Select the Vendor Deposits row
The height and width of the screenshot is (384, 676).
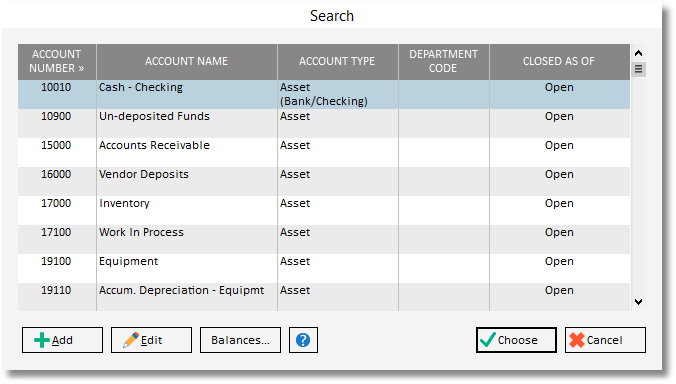[x=324, y=181]
